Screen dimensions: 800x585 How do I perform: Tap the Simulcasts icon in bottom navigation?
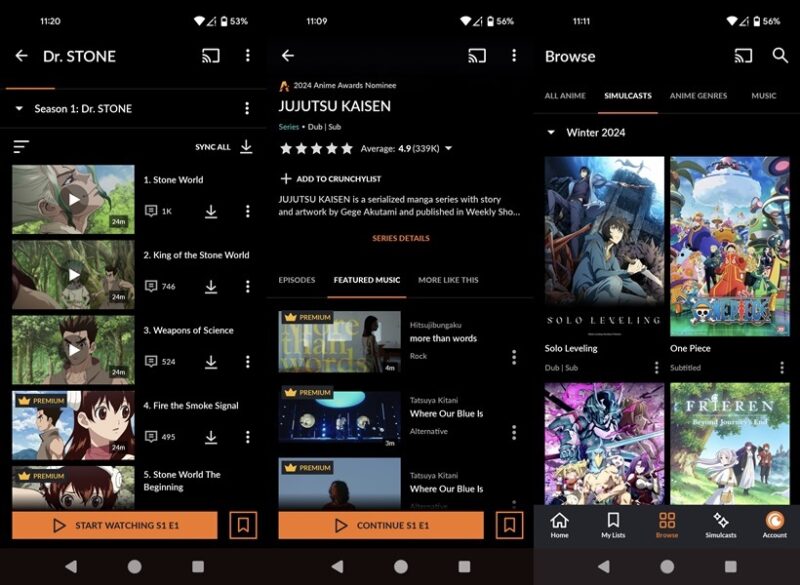[x=719, y=525]
